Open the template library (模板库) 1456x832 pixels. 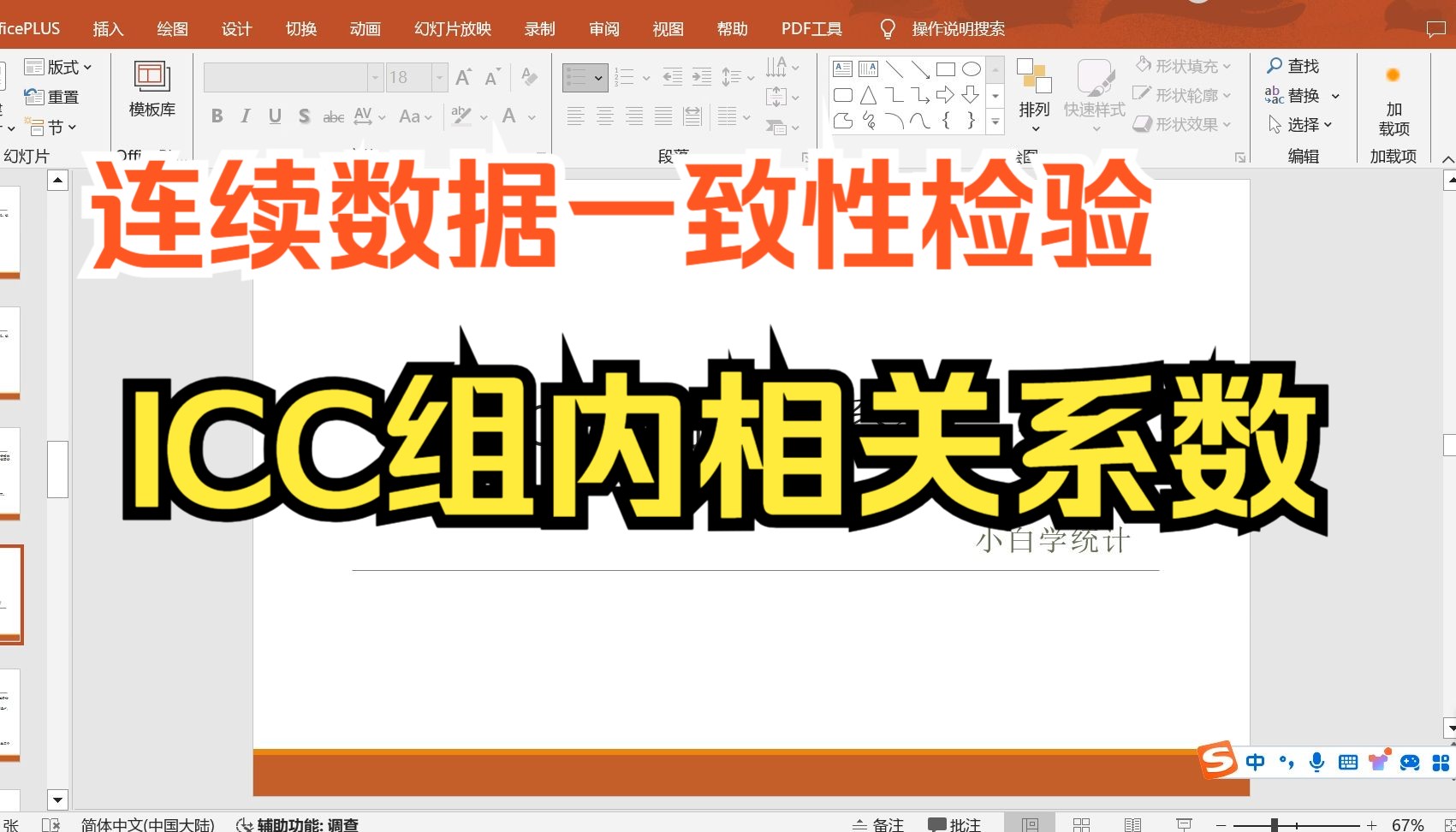(152, 89)
